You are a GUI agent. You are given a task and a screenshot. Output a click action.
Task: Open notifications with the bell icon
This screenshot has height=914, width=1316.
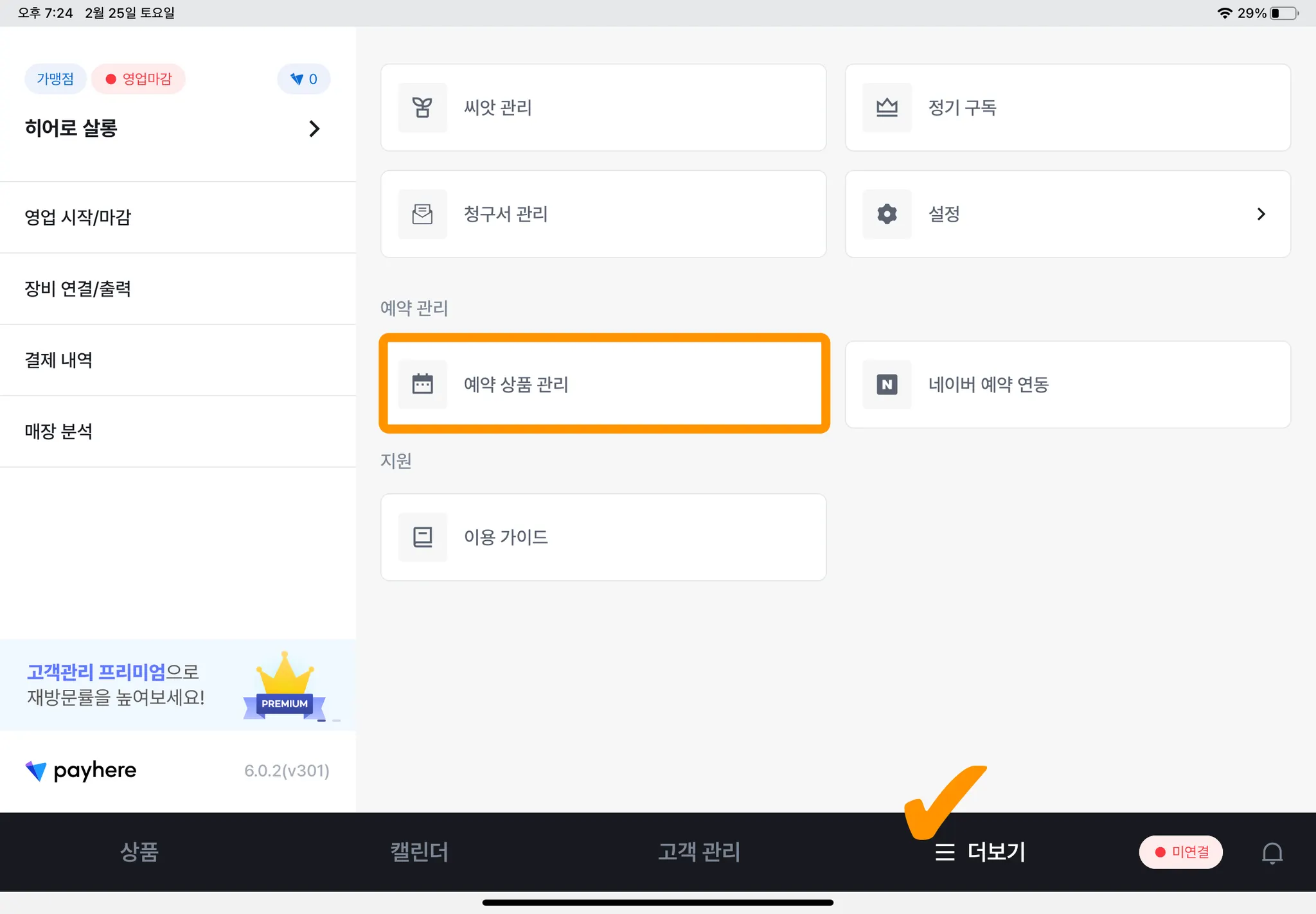1272,852
